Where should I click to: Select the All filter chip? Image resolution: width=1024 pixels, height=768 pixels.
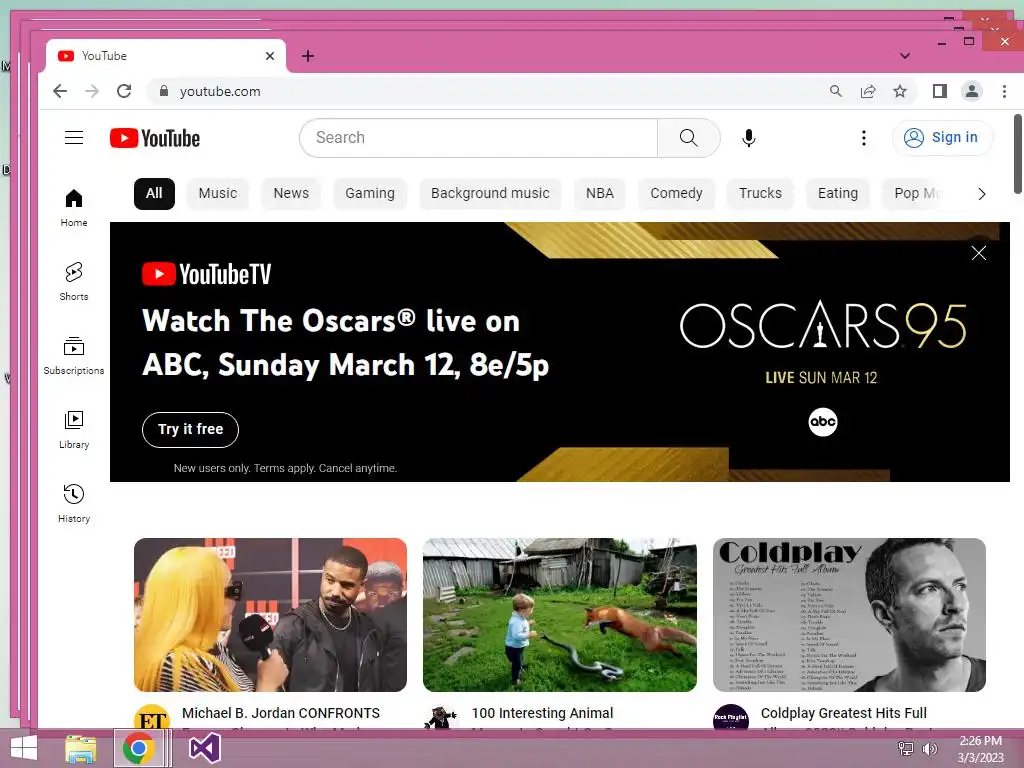click(154, 193)
